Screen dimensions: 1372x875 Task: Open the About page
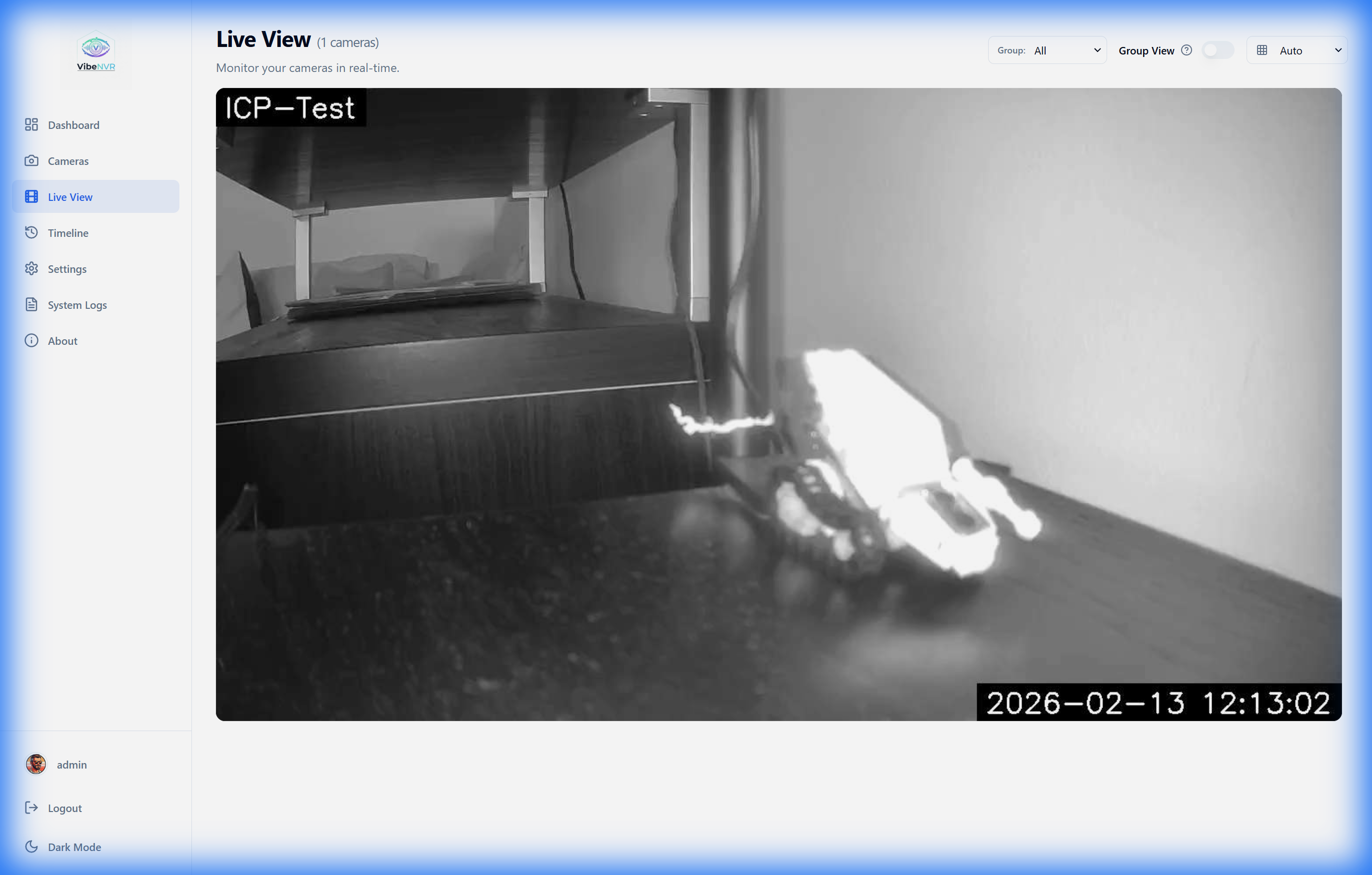click(x=62, y=340)
